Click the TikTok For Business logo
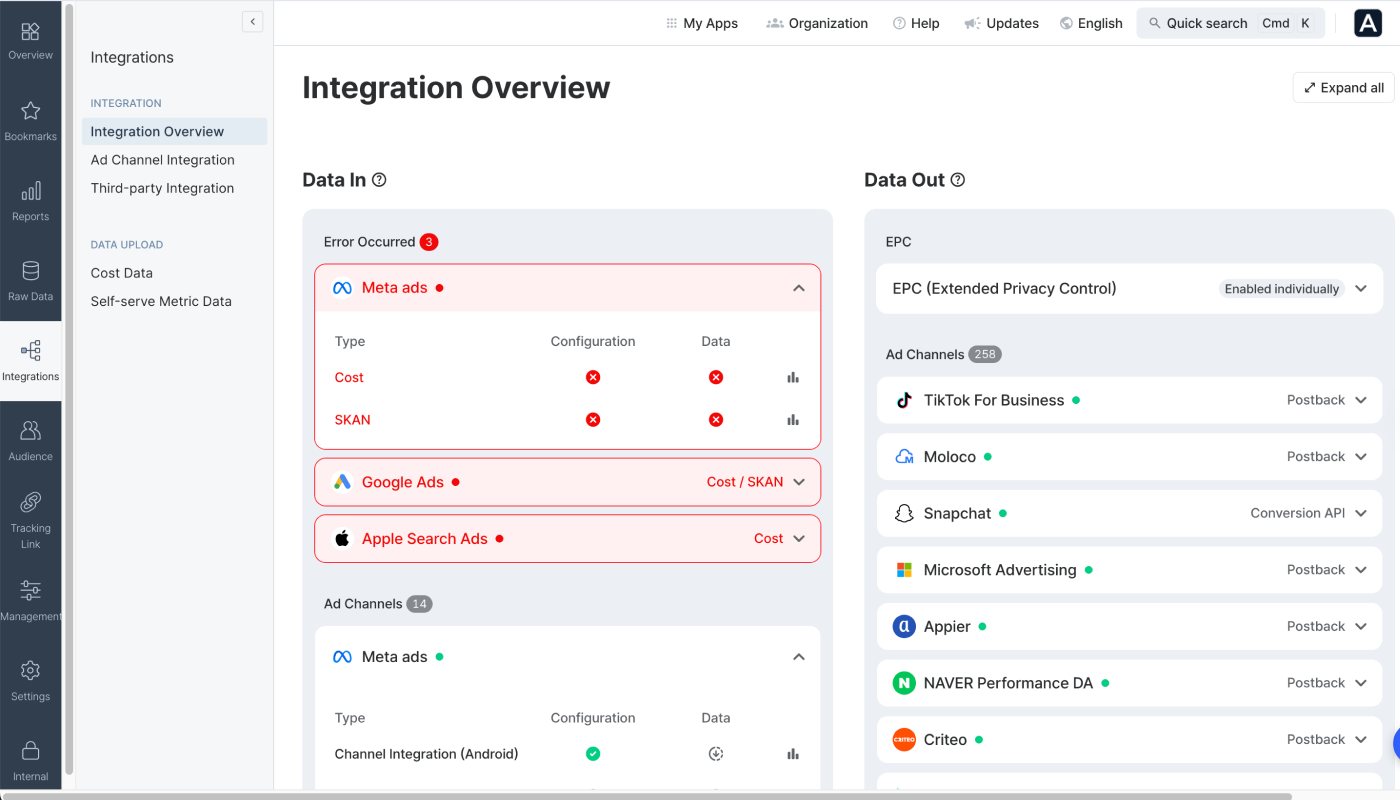1400x800 pixels. (x=904, y=400)
